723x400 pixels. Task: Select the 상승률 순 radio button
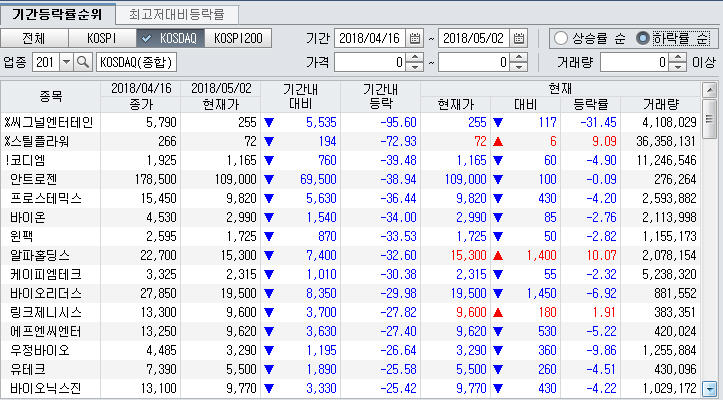[561, 38]
